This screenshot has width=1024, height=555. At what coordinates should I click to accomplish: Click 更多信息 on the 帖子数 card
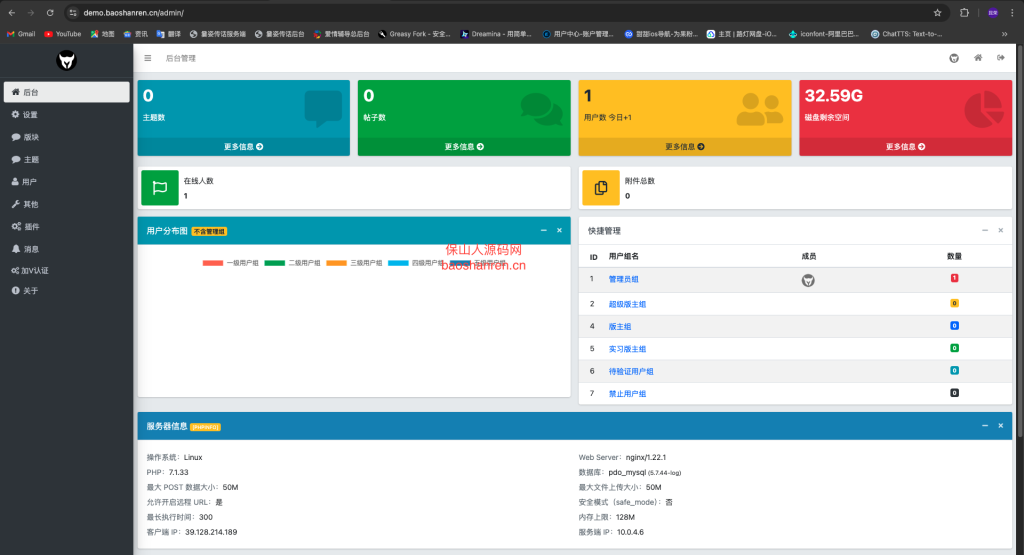(464, 147)
